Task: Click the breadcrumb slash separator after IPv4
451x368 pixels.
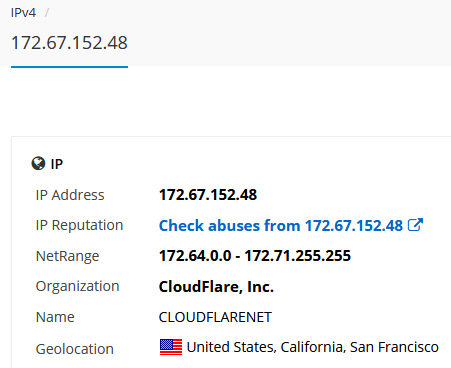Action: coord(47,13)
